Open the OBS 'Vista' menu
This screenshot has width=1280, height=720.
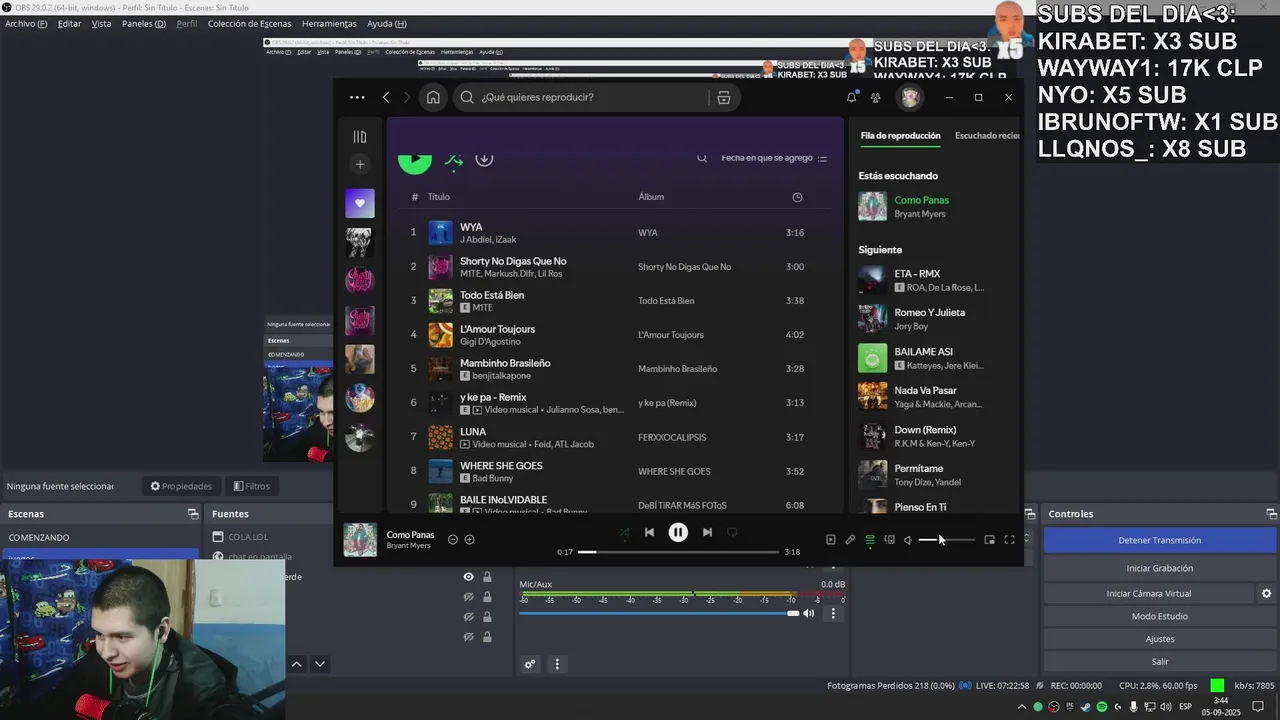[x=101, y=24]
